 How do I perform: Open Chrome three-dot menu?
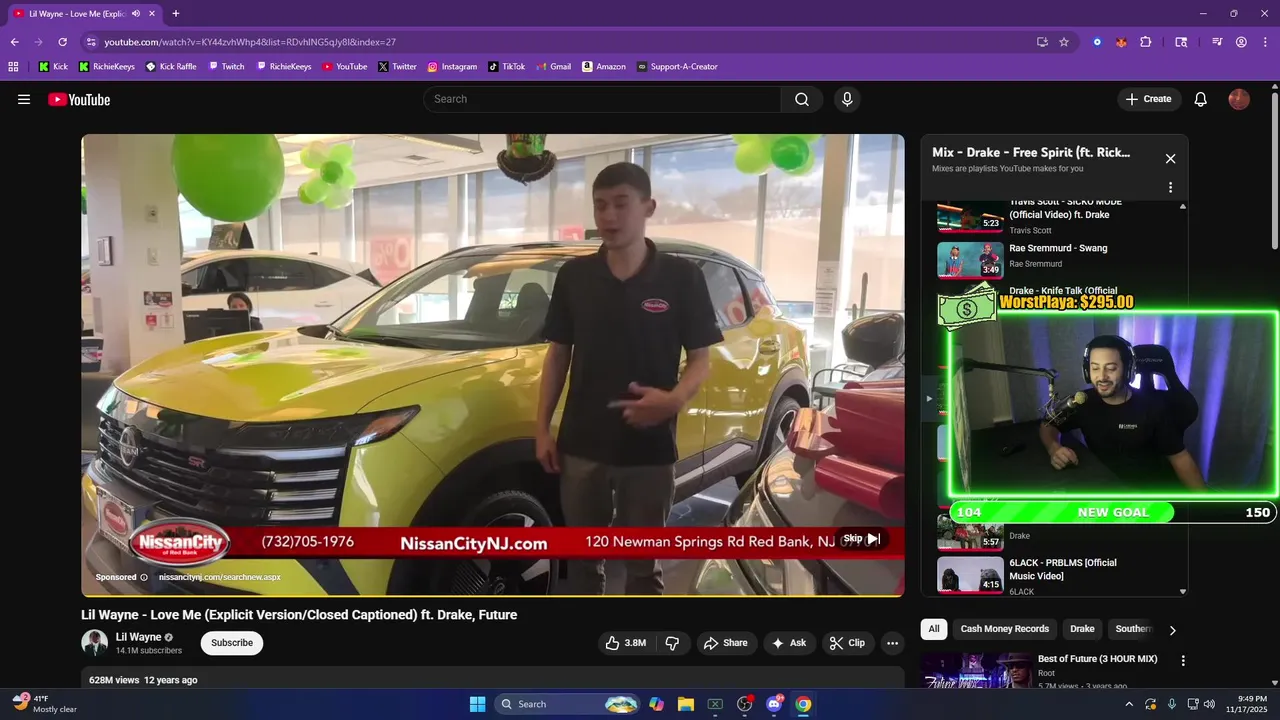tap(1264, 42)
